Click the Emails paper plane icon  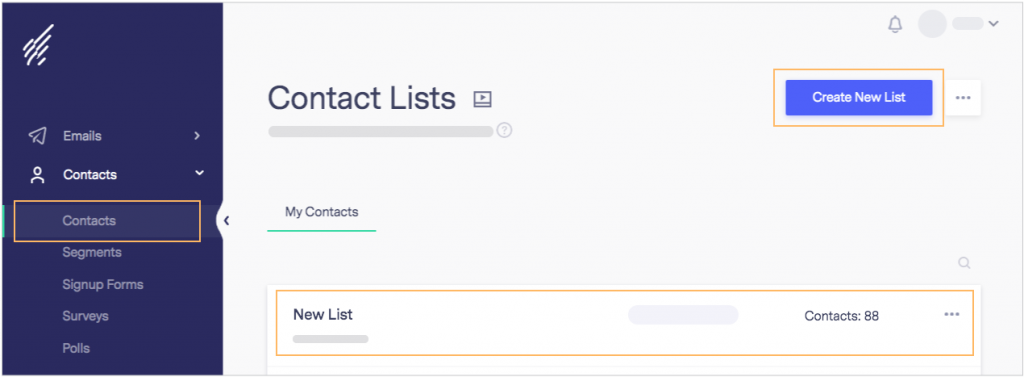click(x=37, y=136)
